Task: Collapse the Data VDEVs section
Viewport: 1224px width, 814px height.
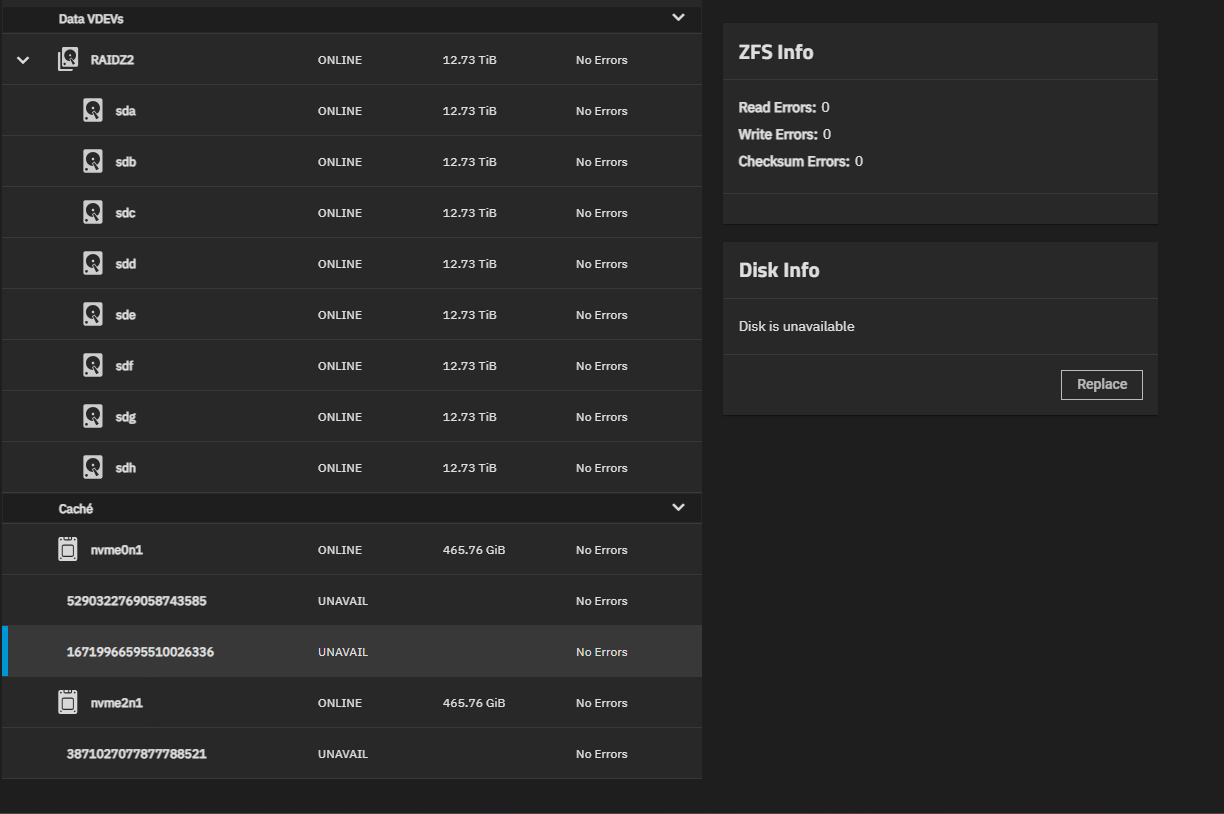Action: pyautogui.click(x=678, y=18)
